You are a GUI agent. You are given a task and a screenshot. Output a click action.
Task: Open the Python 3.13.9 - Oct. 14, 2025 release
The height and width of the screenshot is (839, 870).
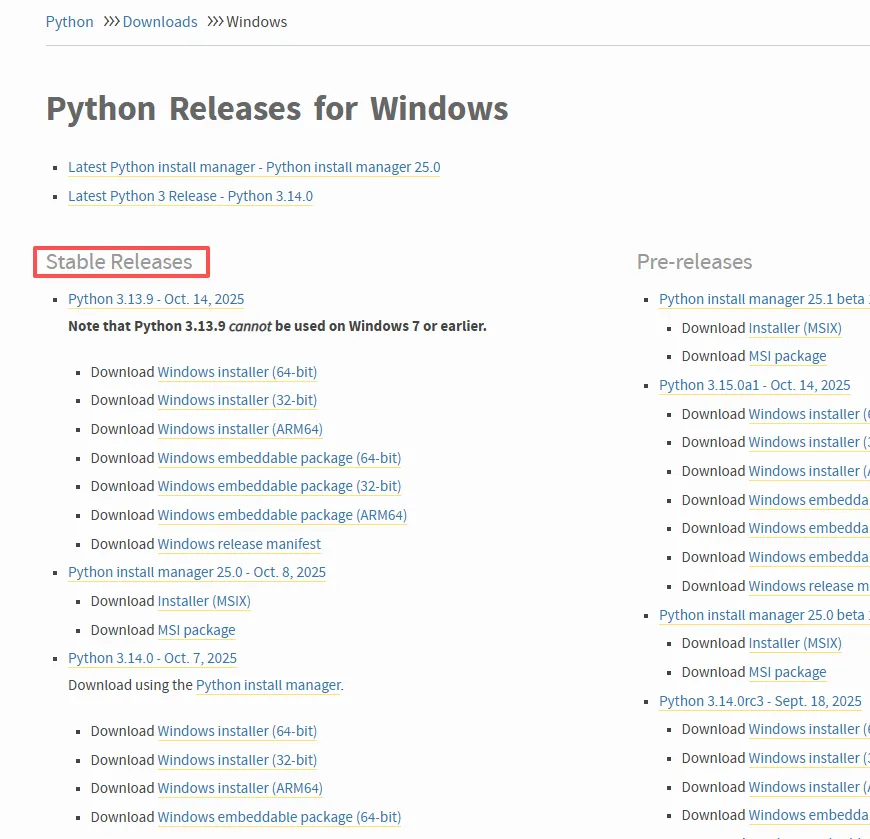(x=156, y=299)
